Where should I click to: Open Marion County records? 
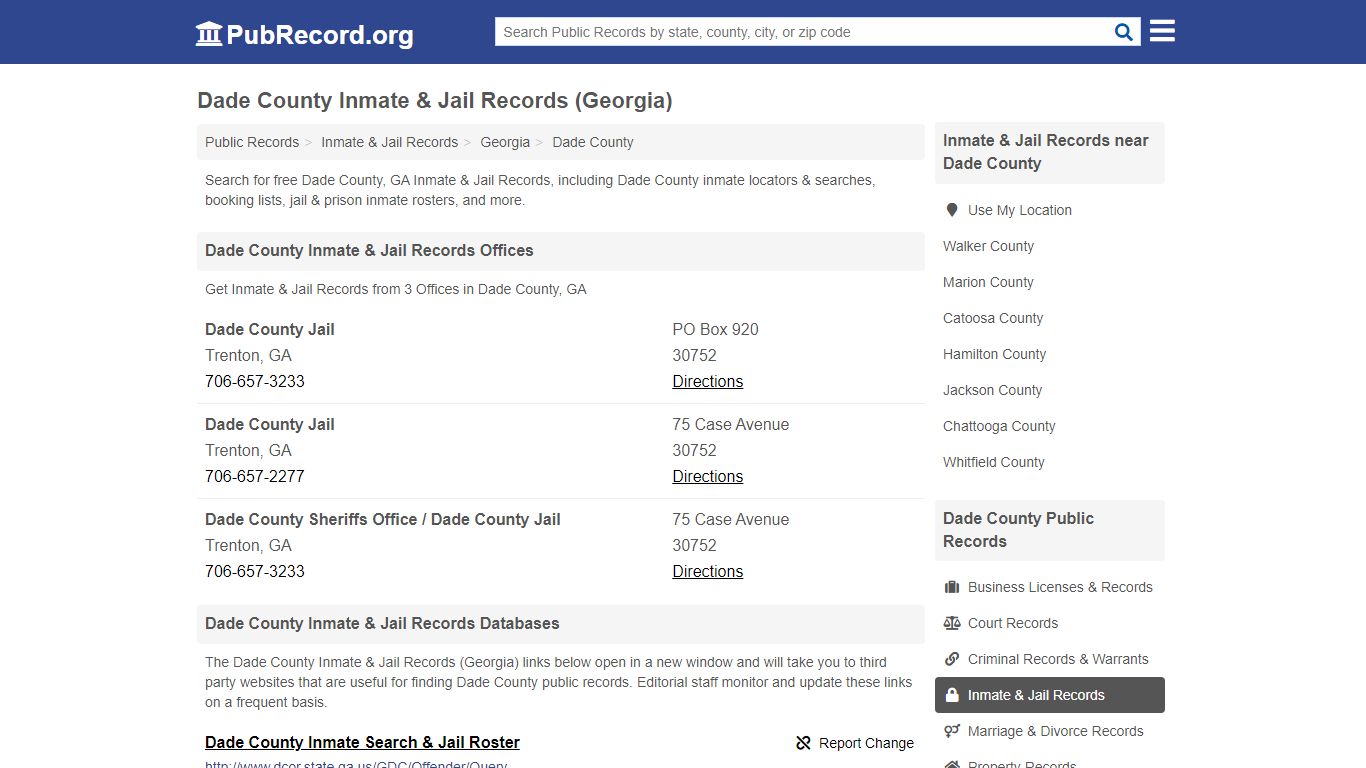click(988, 282)
